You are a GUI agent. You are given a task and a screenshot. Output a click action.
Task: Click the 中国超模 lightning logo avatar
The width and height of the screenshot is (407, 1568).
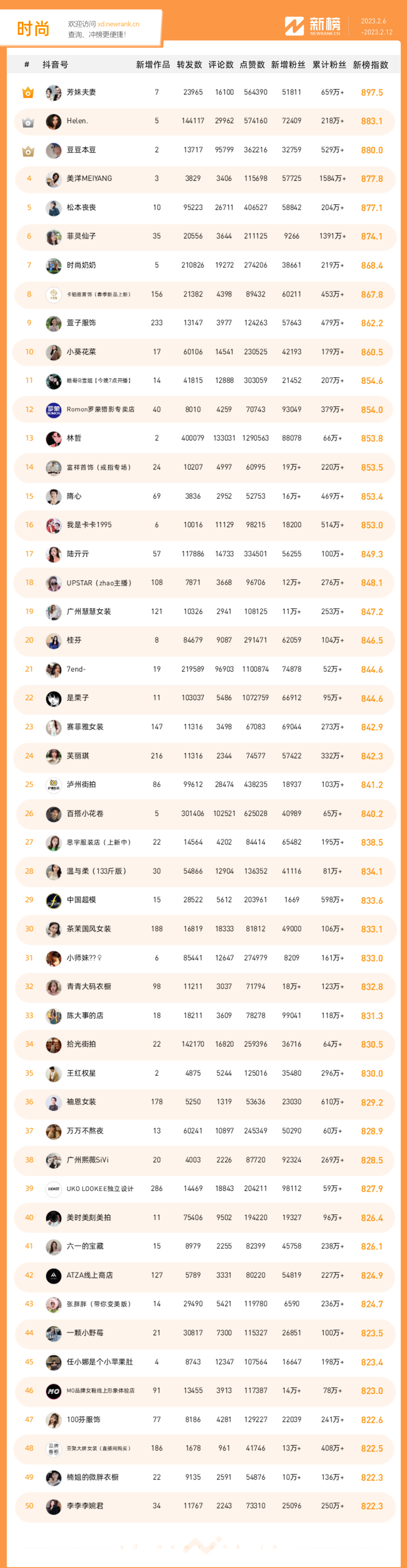pos(54,900)
